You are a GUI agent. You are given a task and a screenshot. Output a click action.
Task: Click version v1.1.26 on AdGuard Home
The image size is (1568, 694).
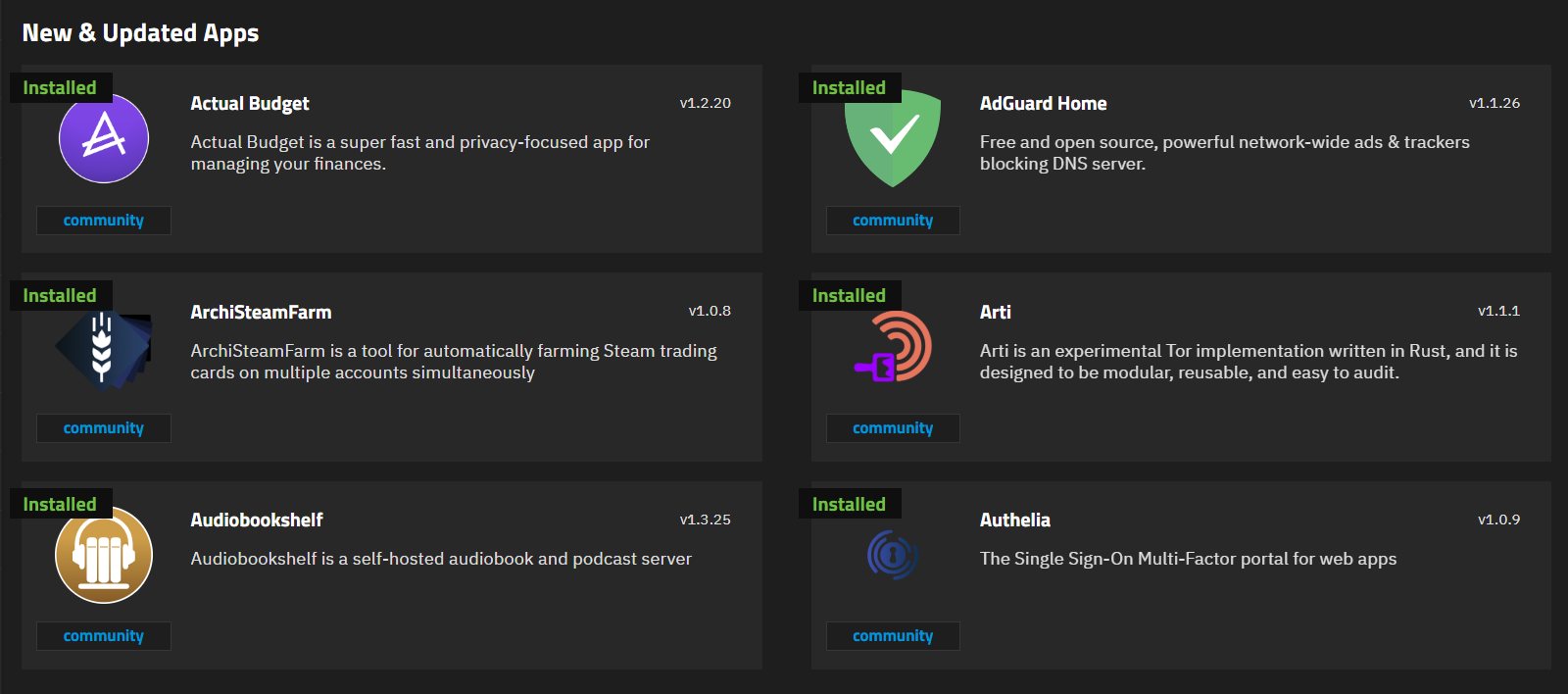[x=1494, y=103]
